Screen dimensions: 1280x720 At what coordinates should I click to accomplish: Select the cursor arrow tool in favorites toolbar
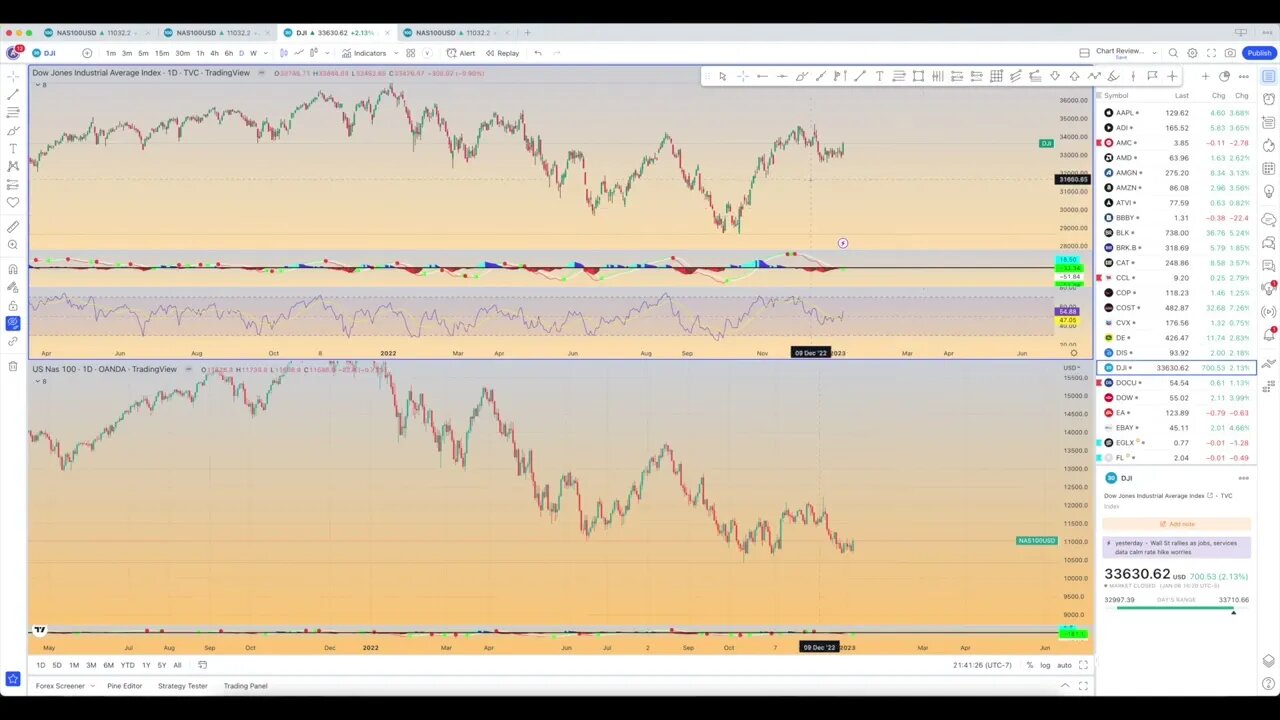click(x=723, y=76)
